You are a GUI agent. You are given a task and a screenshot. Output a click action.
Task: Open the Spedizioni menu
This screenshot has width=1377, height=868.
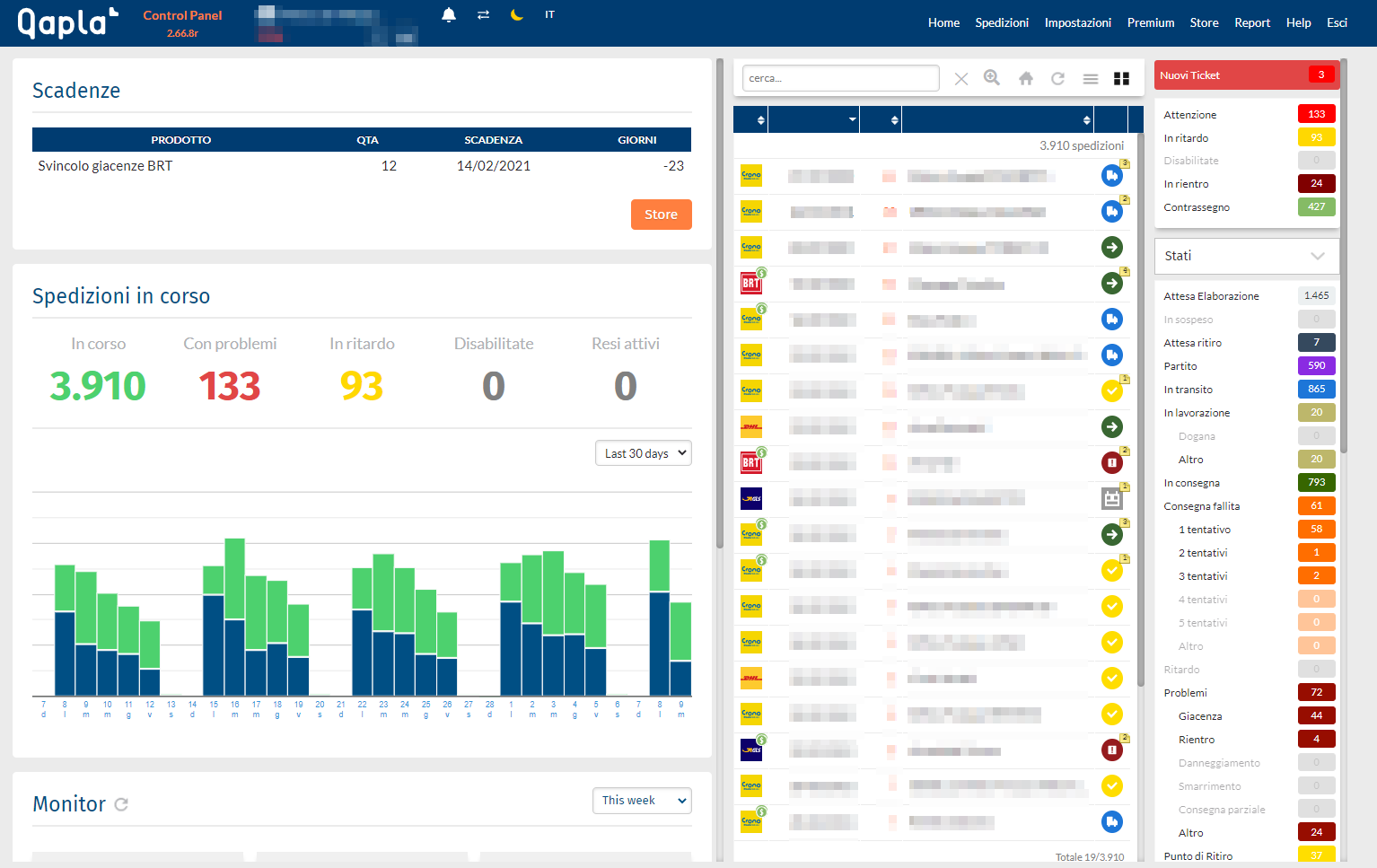point(1002,22)
